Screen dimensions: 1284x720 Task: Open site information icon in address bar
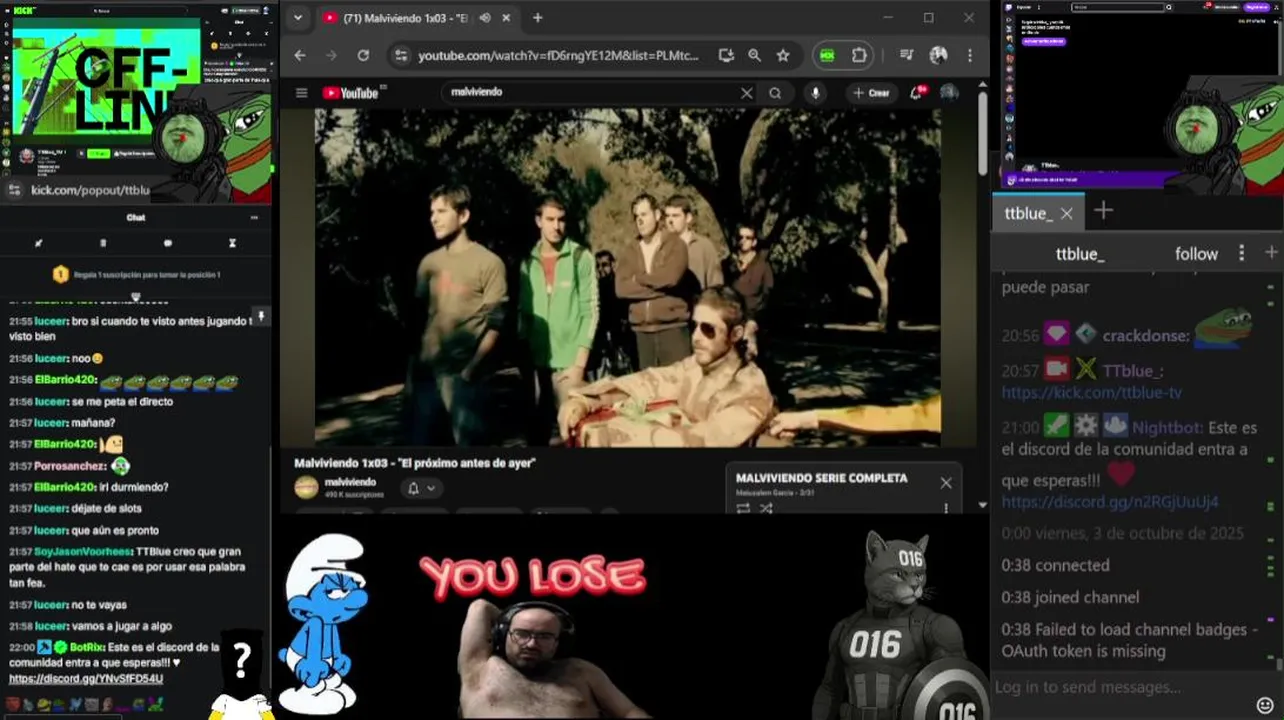tap(400, 56)
